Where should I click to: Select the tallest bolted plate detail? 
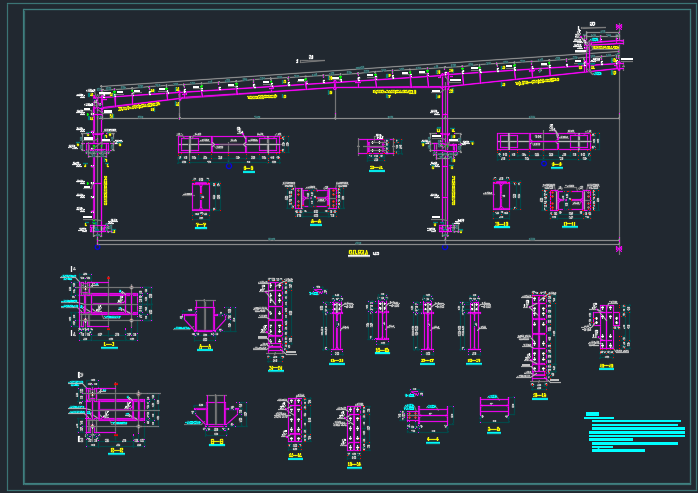tap(540, 338)
